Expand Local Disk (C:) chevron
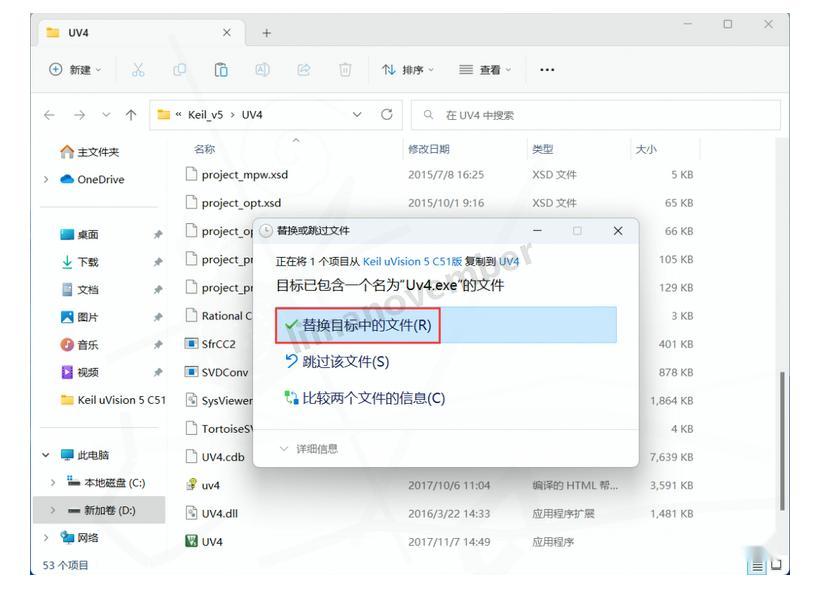The height and width of the screenshot is (589, 820). tap(53, 482)
